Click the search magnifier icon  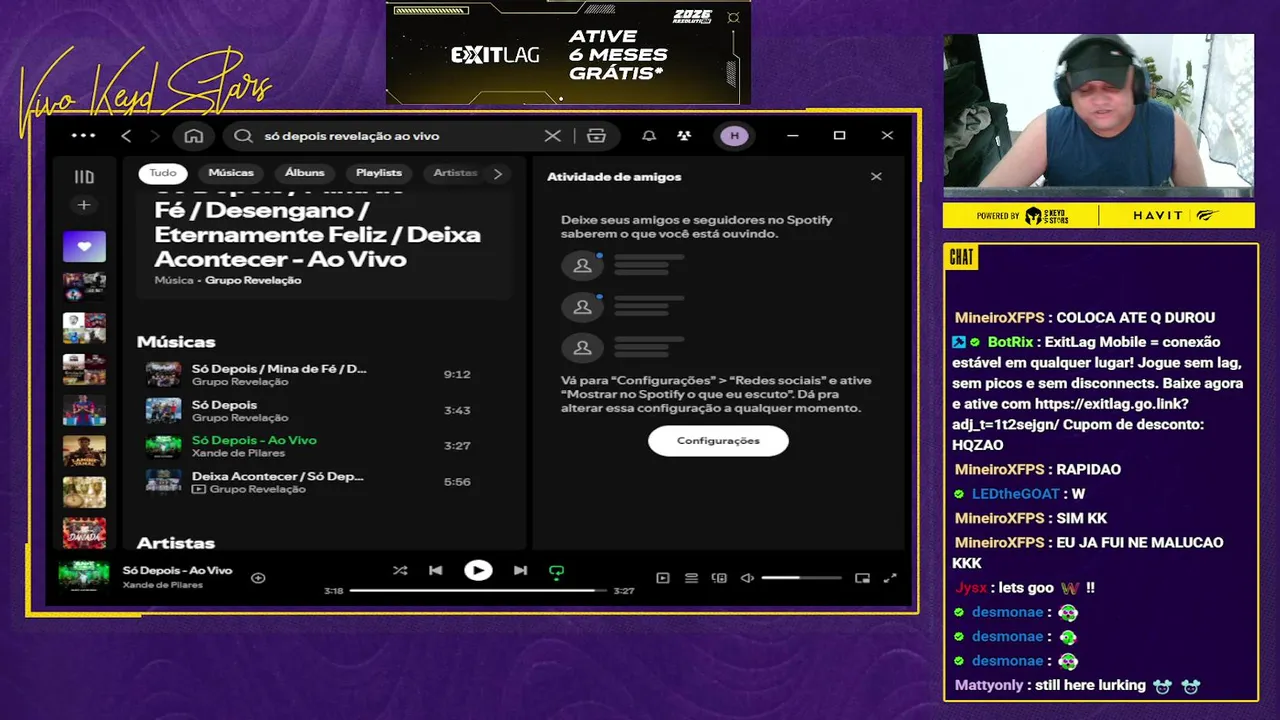click(x=243, y=136)
